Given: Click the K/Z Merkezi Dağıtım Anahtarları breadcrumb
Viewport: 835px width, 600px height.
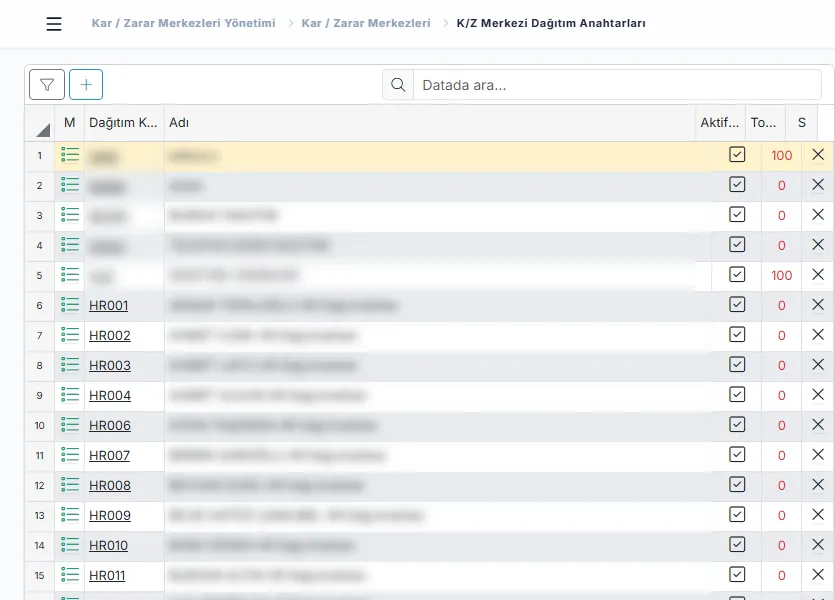Looking at the screenshot, I should (x=551, y=23).
